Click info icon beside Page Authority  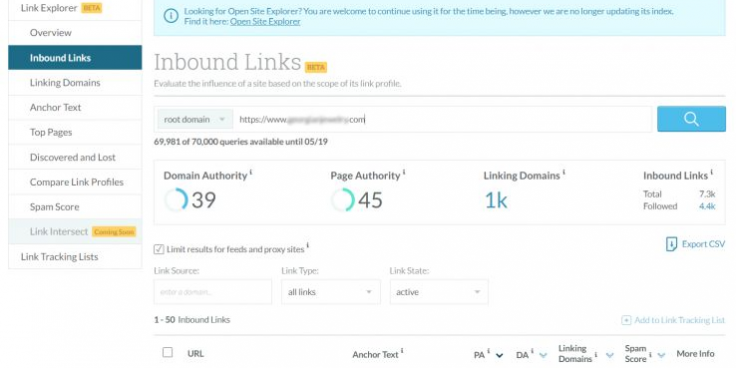(404, 172)
